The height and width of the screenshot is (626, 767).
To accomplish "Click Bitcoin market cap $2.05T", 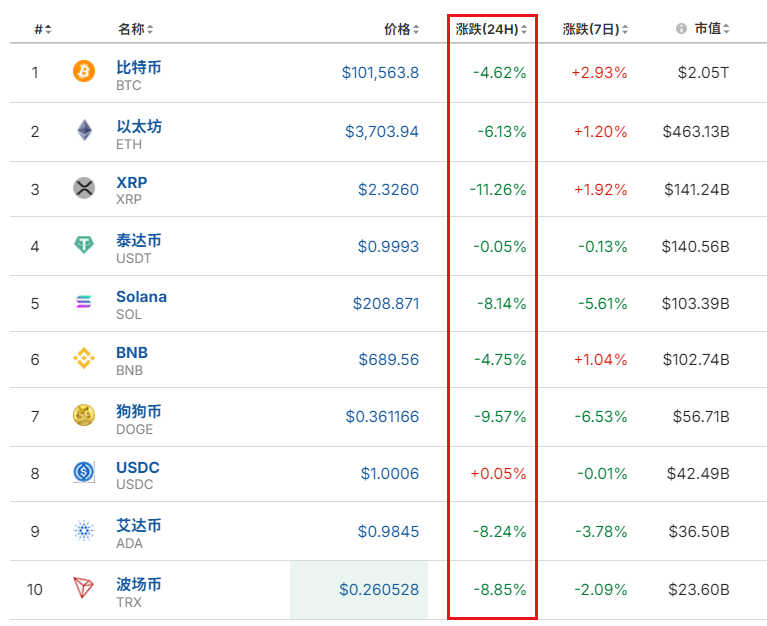I will point(703,73).
